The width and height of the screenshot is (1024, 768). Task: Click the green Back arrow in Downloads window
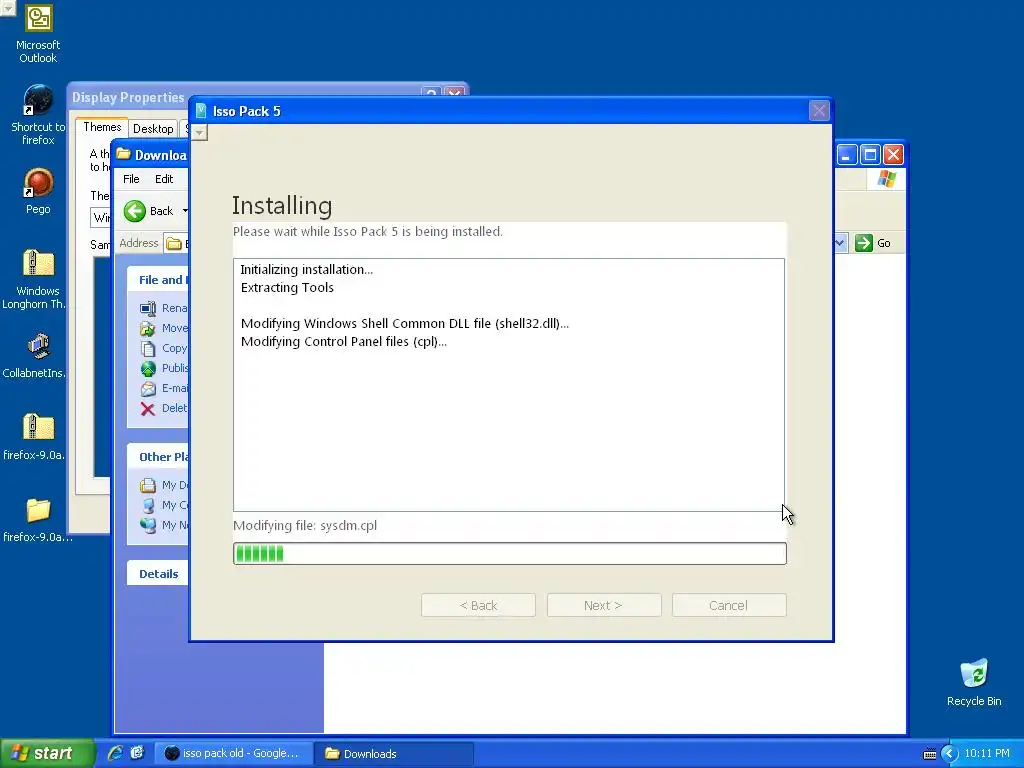point(135,211)
